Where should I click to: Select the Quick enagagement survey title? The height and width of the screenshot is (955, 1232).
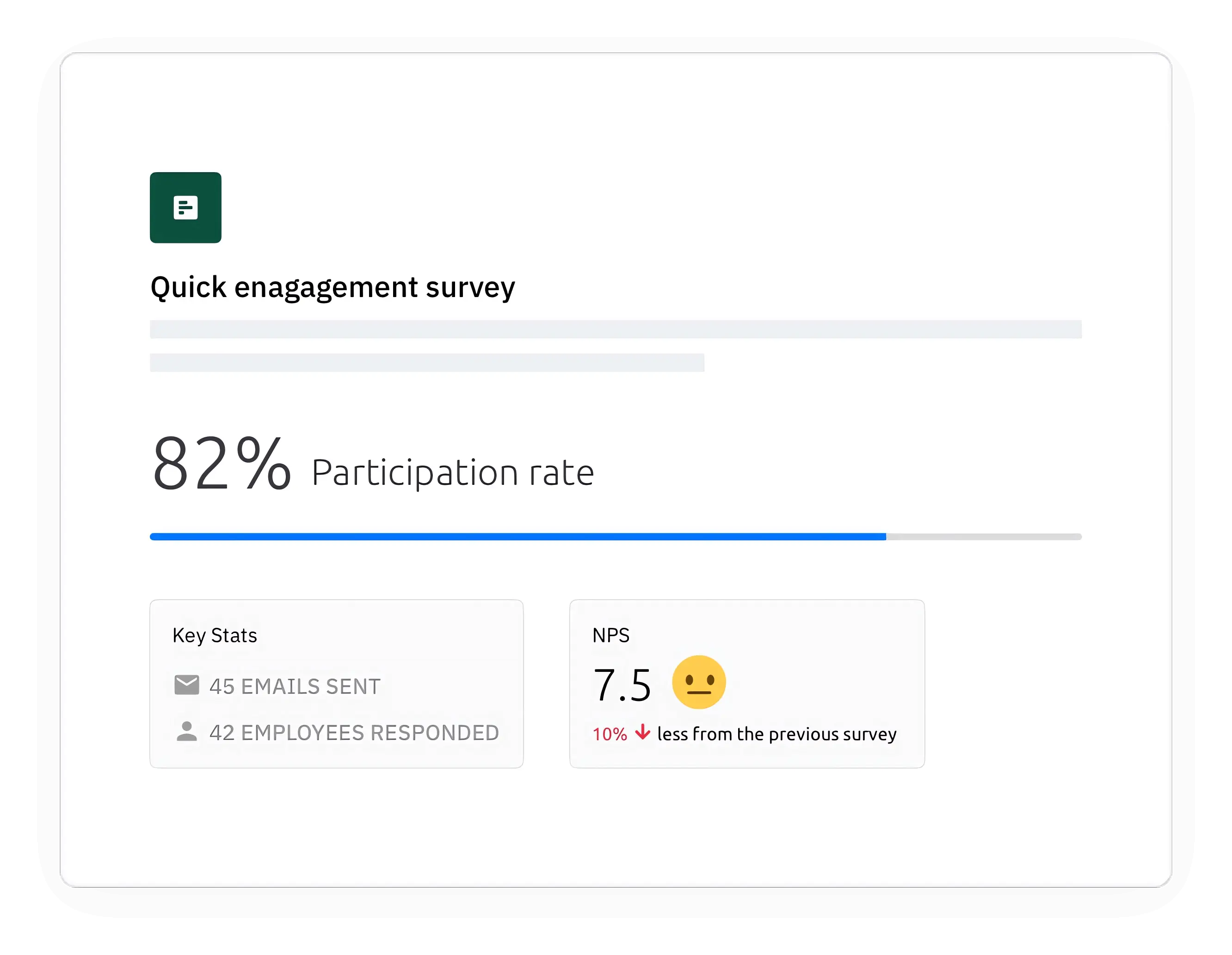(332, 287)
